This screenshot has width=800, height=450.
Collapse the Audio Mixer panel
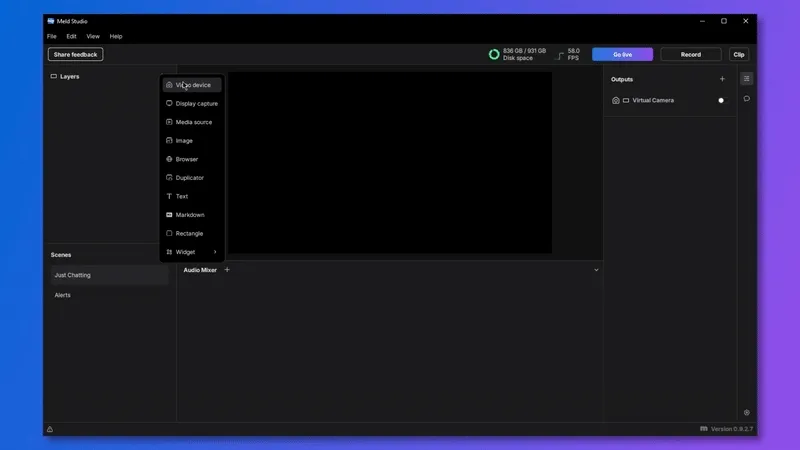coord(596,270)
